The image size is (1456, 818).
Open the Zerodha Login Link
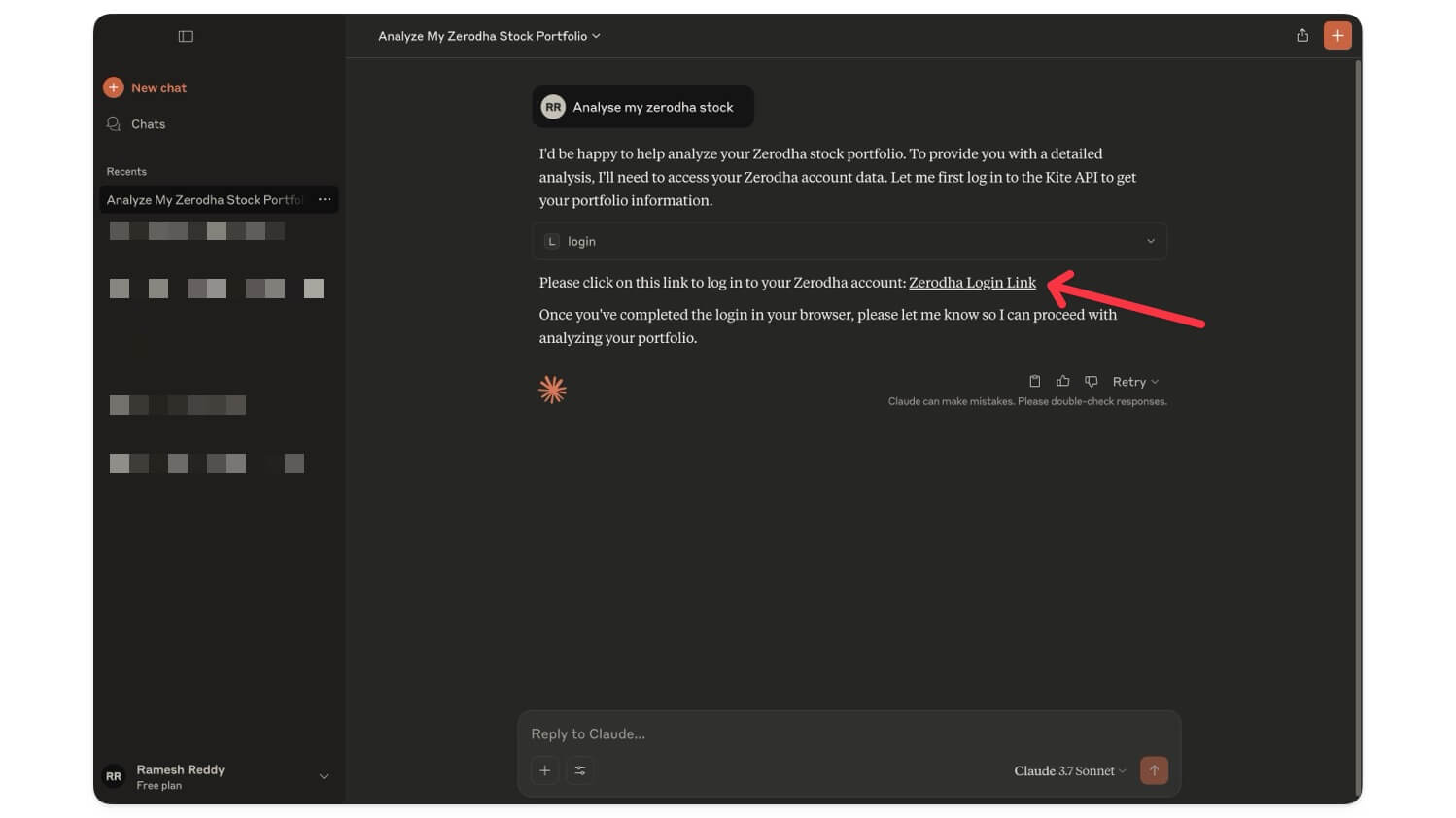pyautogui.click(x=972, y=283)
